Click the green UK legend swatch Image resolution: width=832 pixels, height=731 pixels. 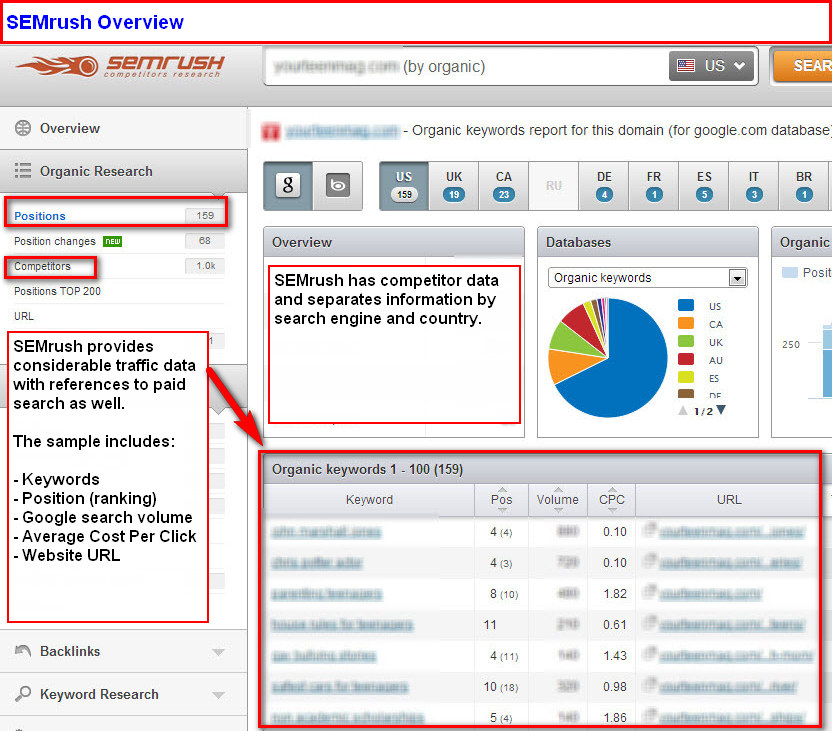(x=686, y=341)
